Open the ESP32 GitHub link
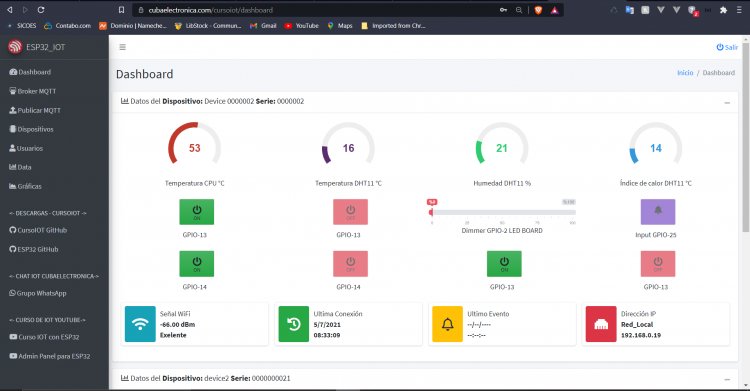 [33, 249]
